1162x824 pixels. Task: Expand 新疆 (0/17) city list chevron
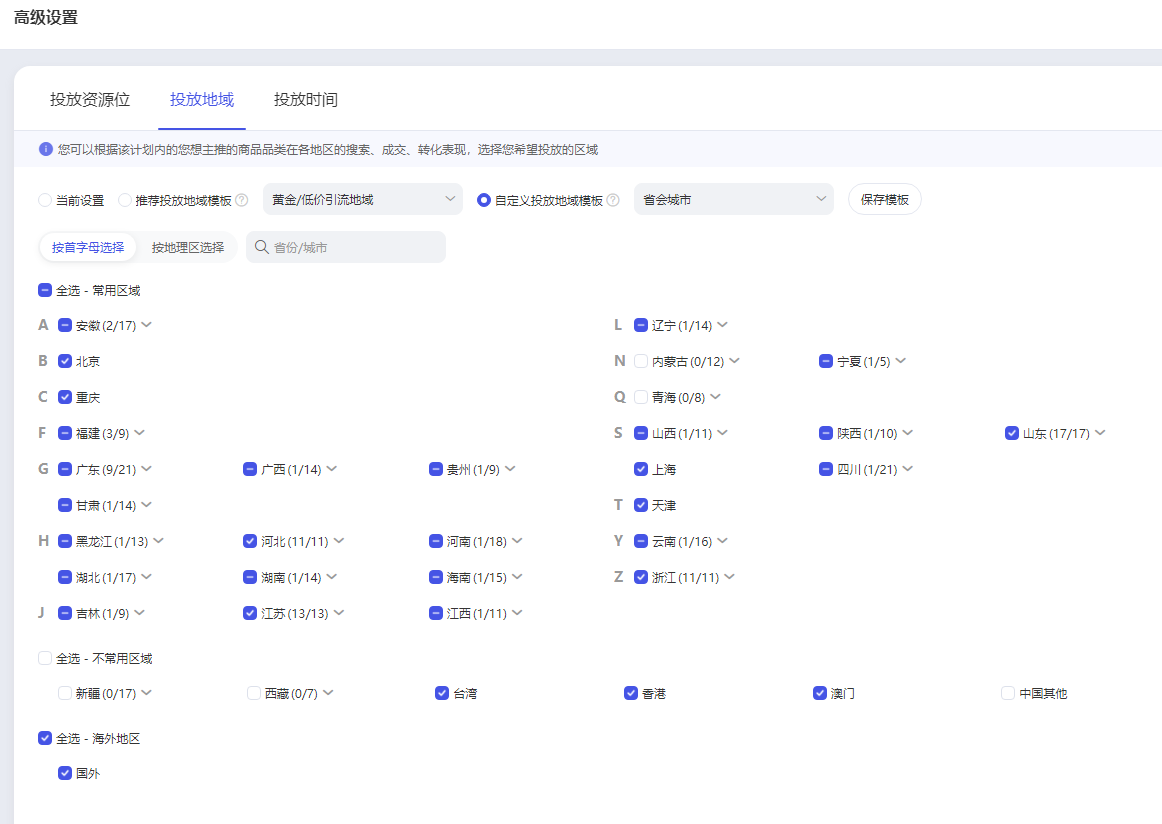[x=146, y=693]
